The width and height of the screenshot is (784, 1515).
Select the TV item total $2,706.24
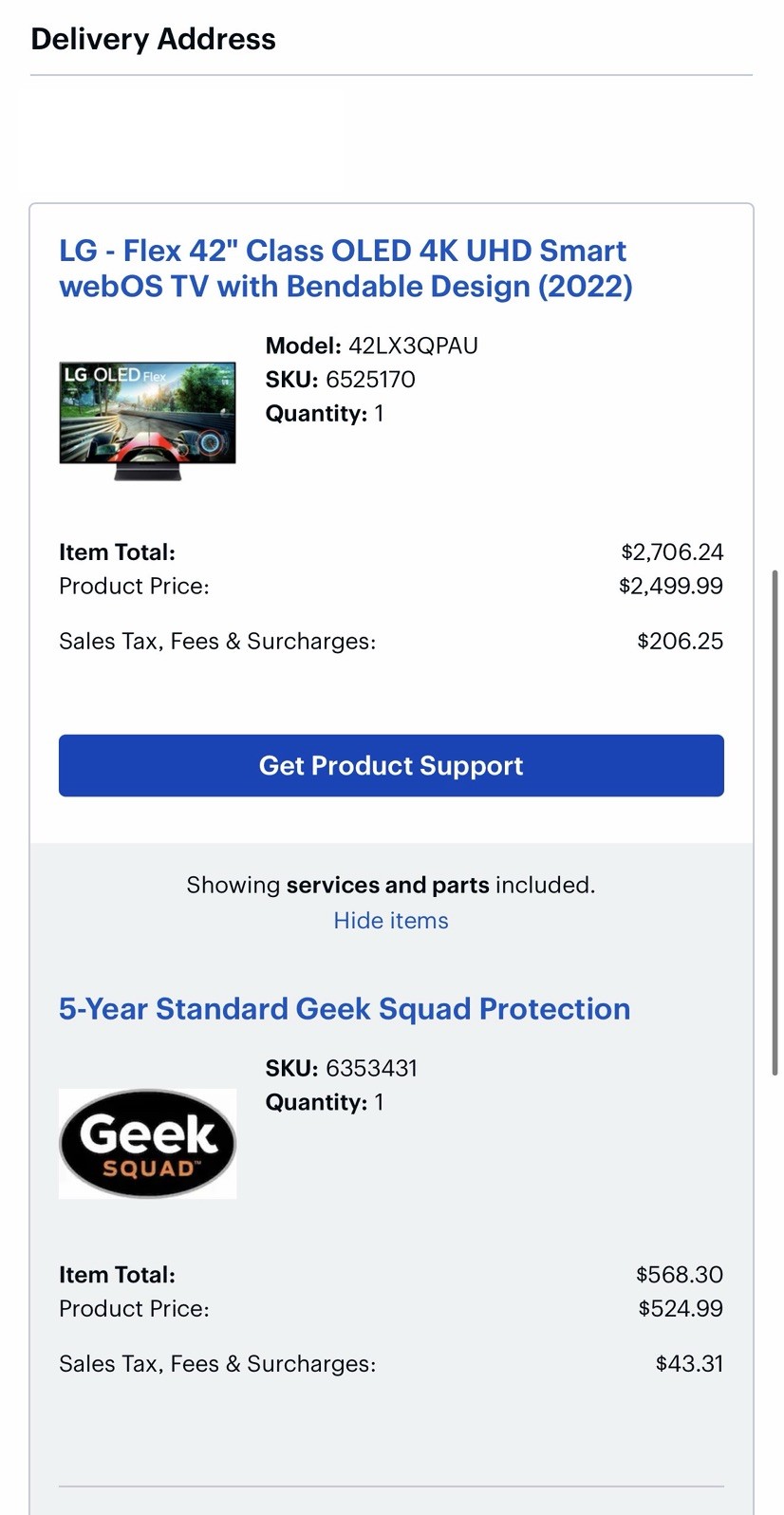click(x=672, y=552)
